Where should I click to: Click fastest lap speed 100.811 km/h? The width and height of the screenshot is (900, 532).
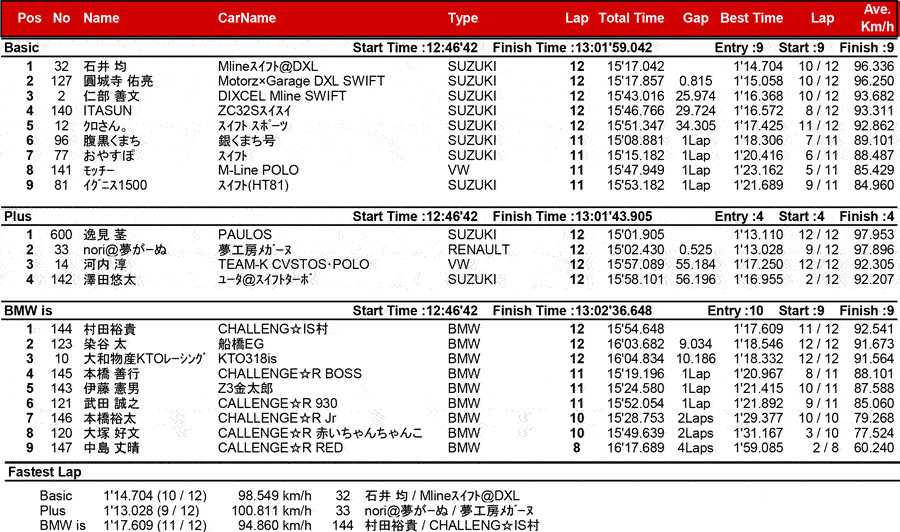[x=271, y=510]
